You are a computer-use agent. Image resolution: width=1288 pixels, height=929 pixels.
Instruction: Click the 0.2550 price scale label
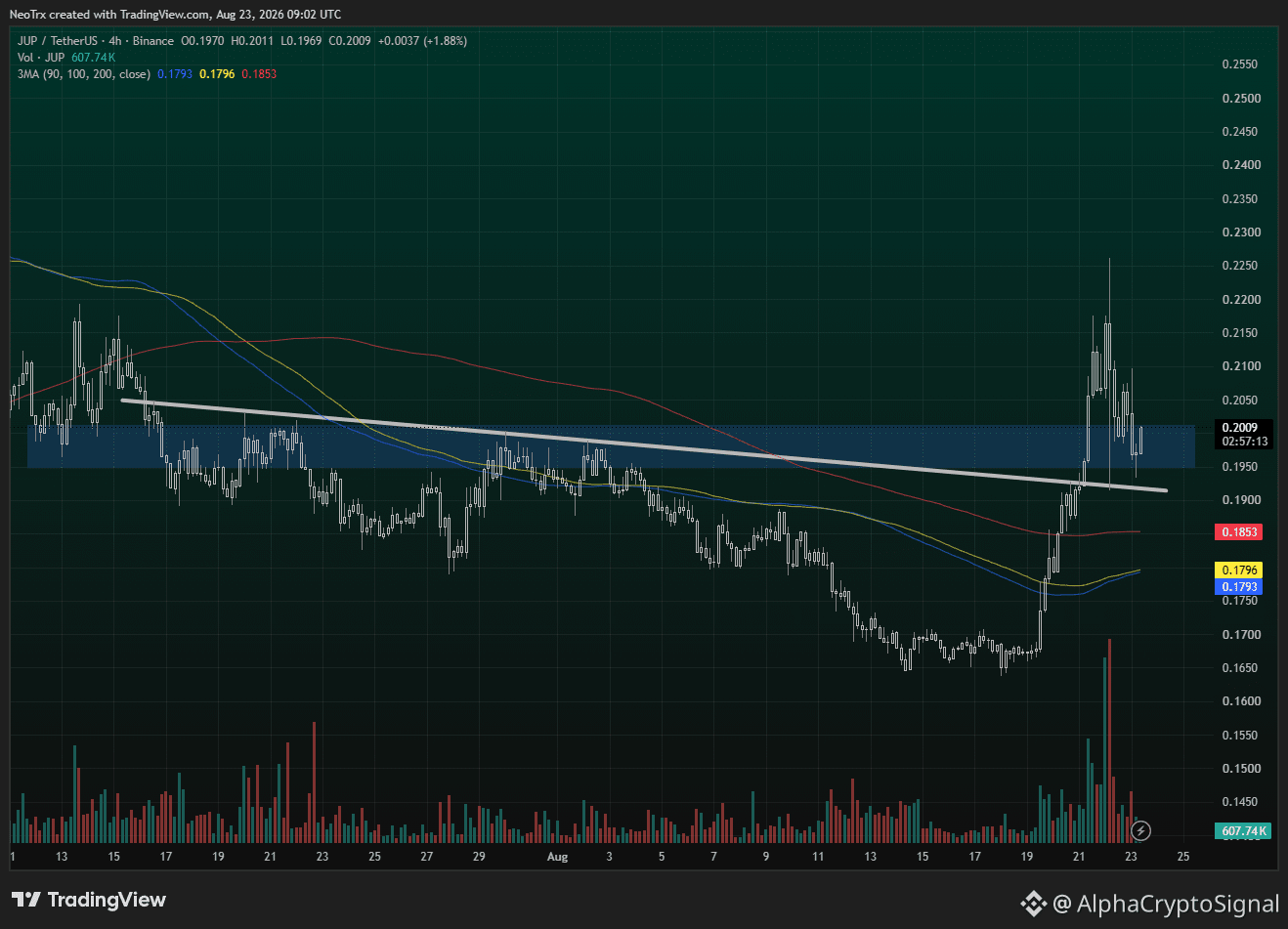(x=1240, y=64)
